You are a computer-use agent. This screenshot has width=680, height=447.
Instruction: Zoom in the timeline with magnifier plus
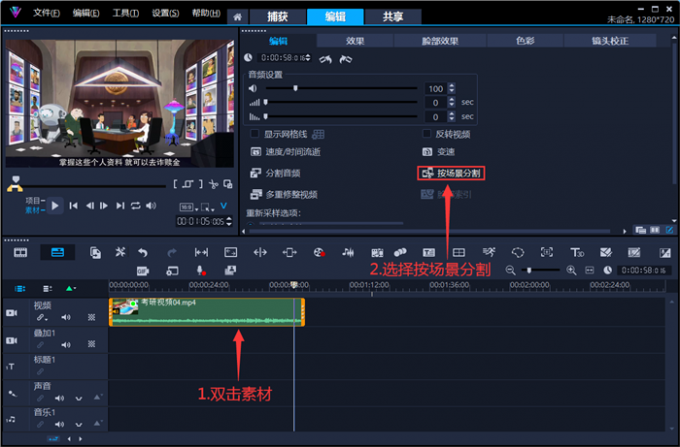coord(572,271)
